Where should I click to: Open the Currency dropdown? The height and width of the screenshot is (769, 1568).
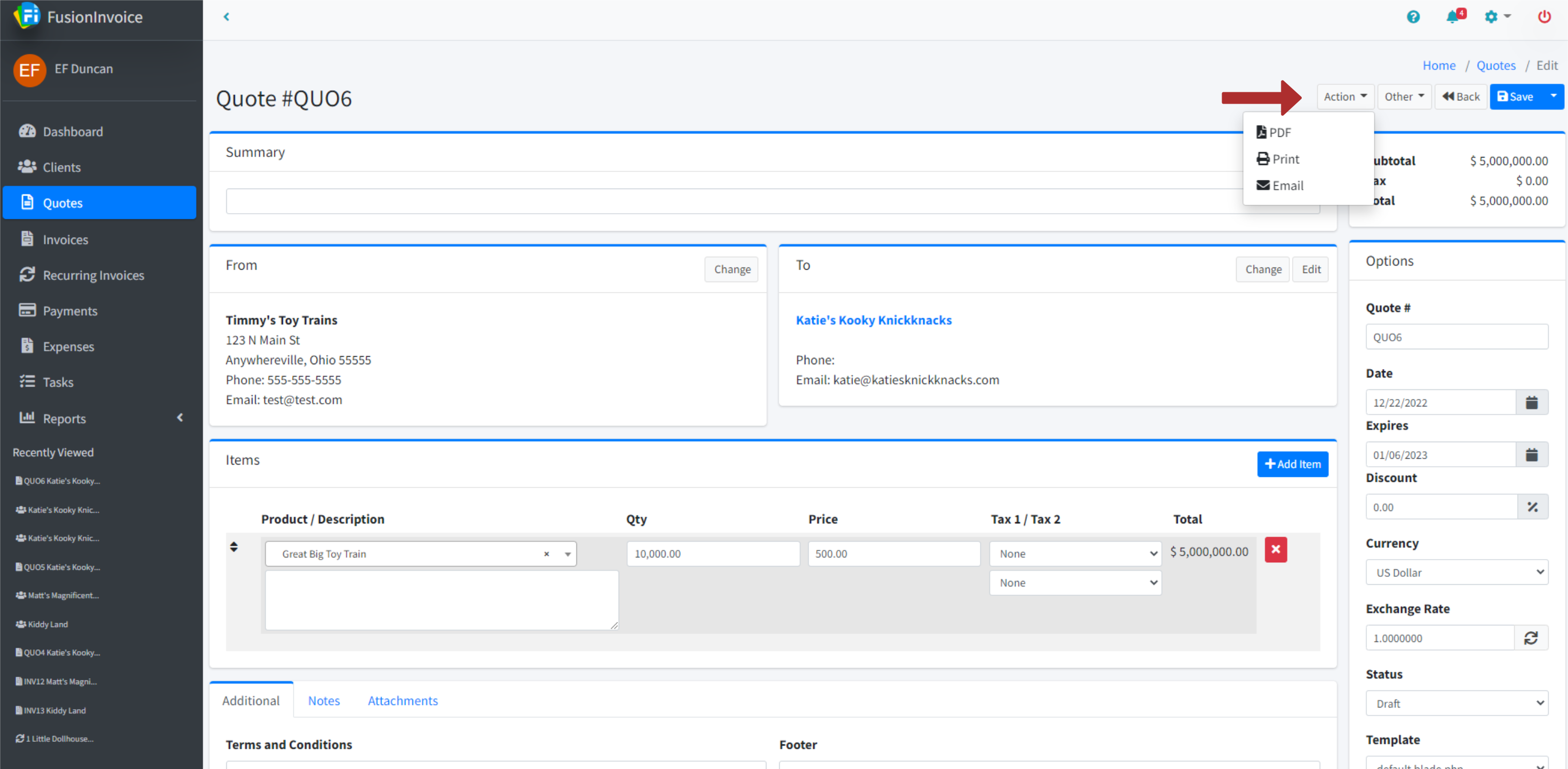pos(1456,572)
